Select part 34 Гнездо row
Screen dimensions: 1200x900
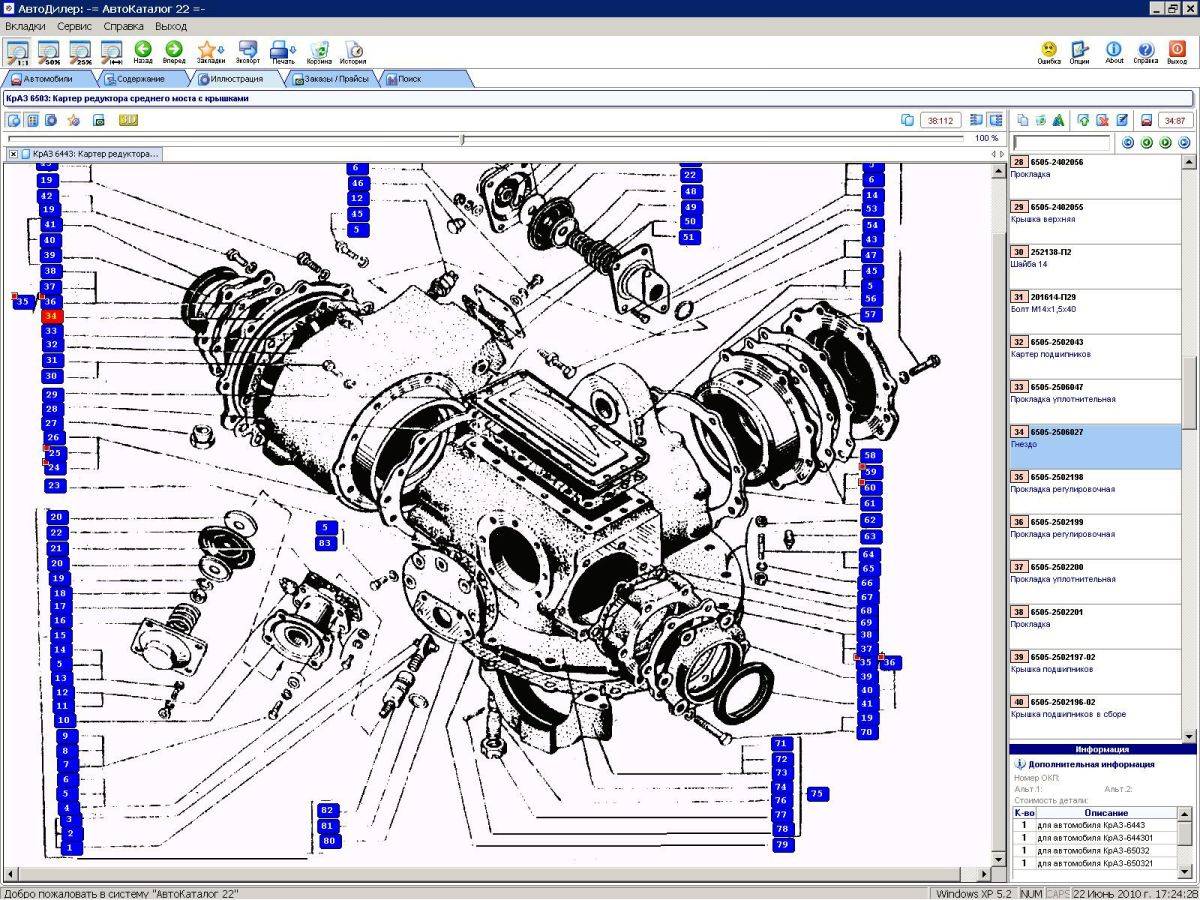coord(1095,447)
